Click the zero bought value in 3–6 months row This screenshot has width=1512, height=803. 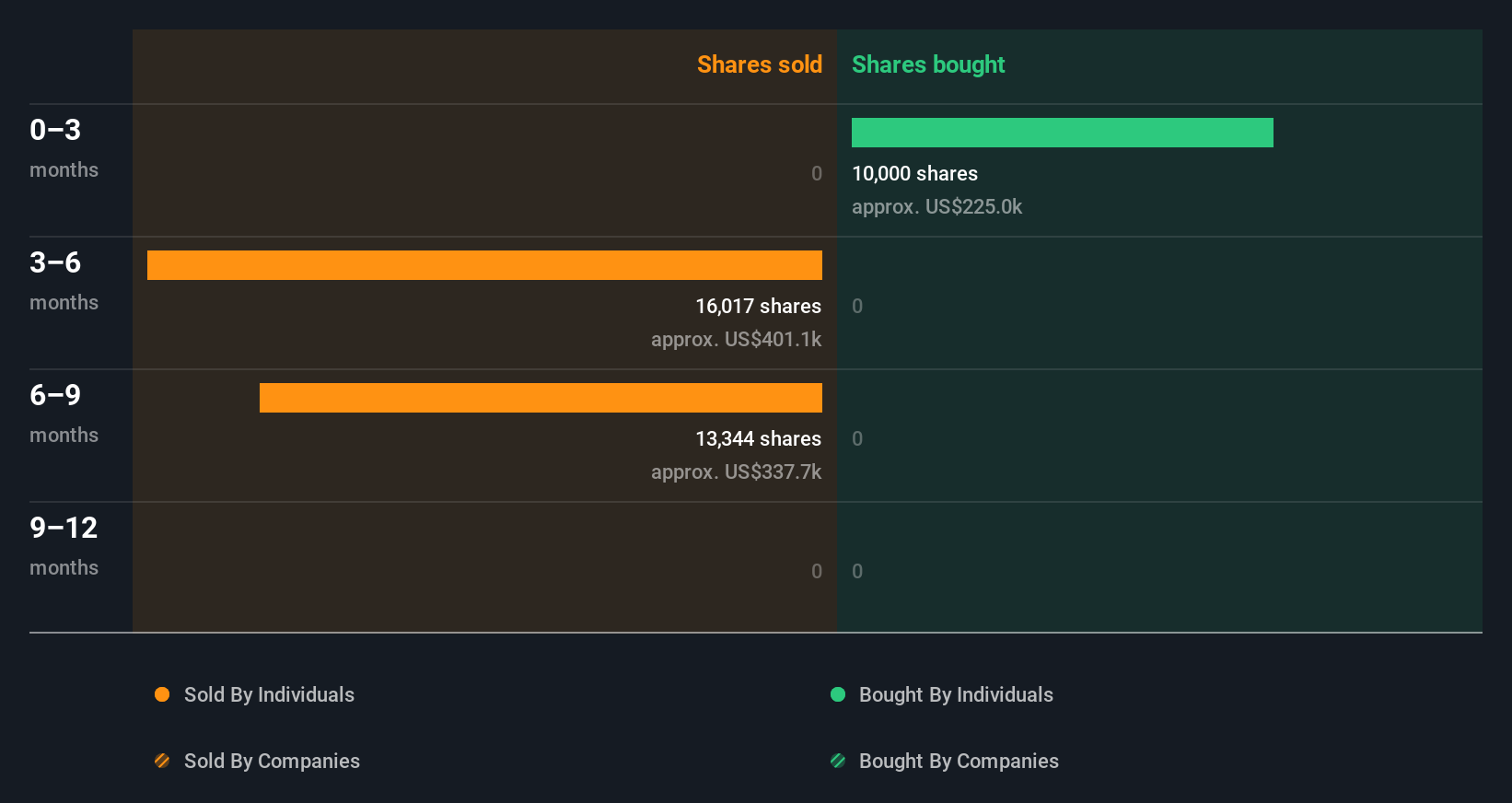coord(857,306)
